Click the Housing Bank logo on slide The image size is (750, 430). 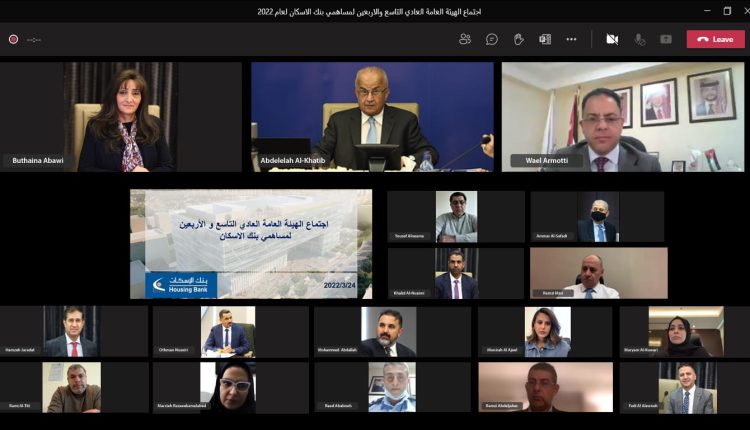(x=181, y=285)
